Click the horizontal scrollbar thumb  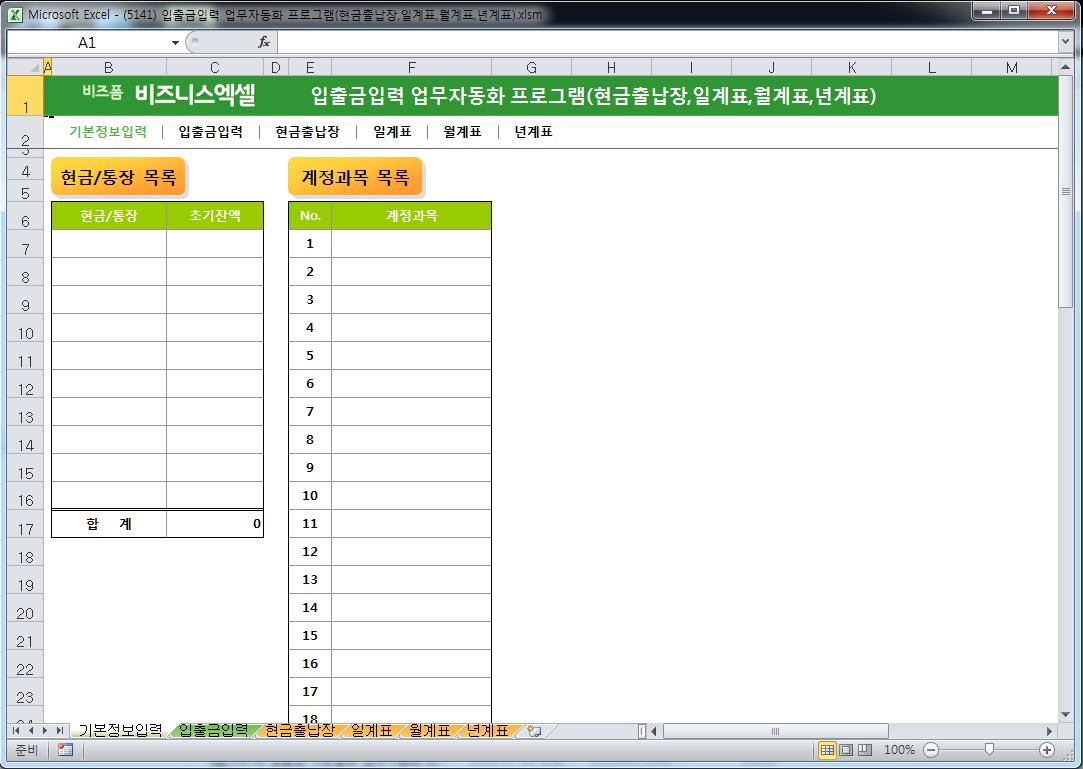click(776, 731)
